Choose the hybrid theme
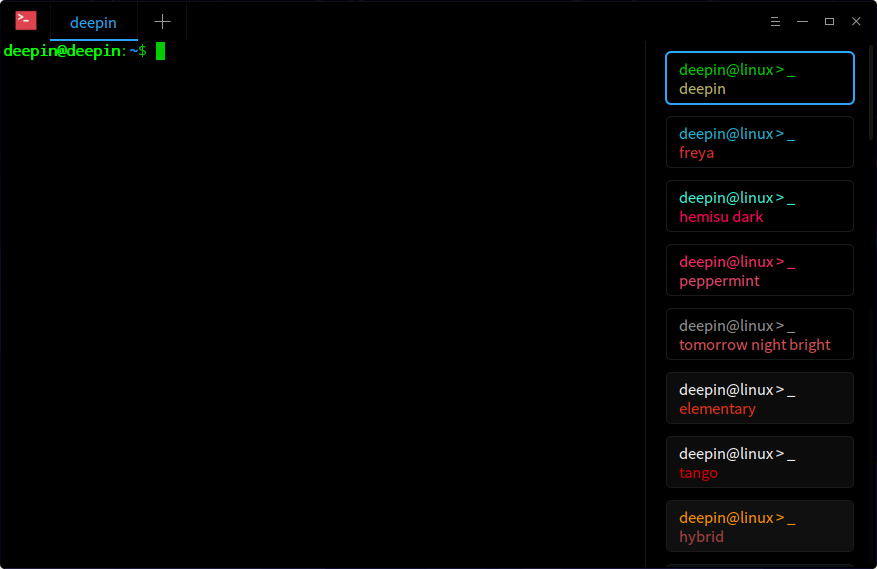The width and height of the screenshot is (877, 569). 759,526
